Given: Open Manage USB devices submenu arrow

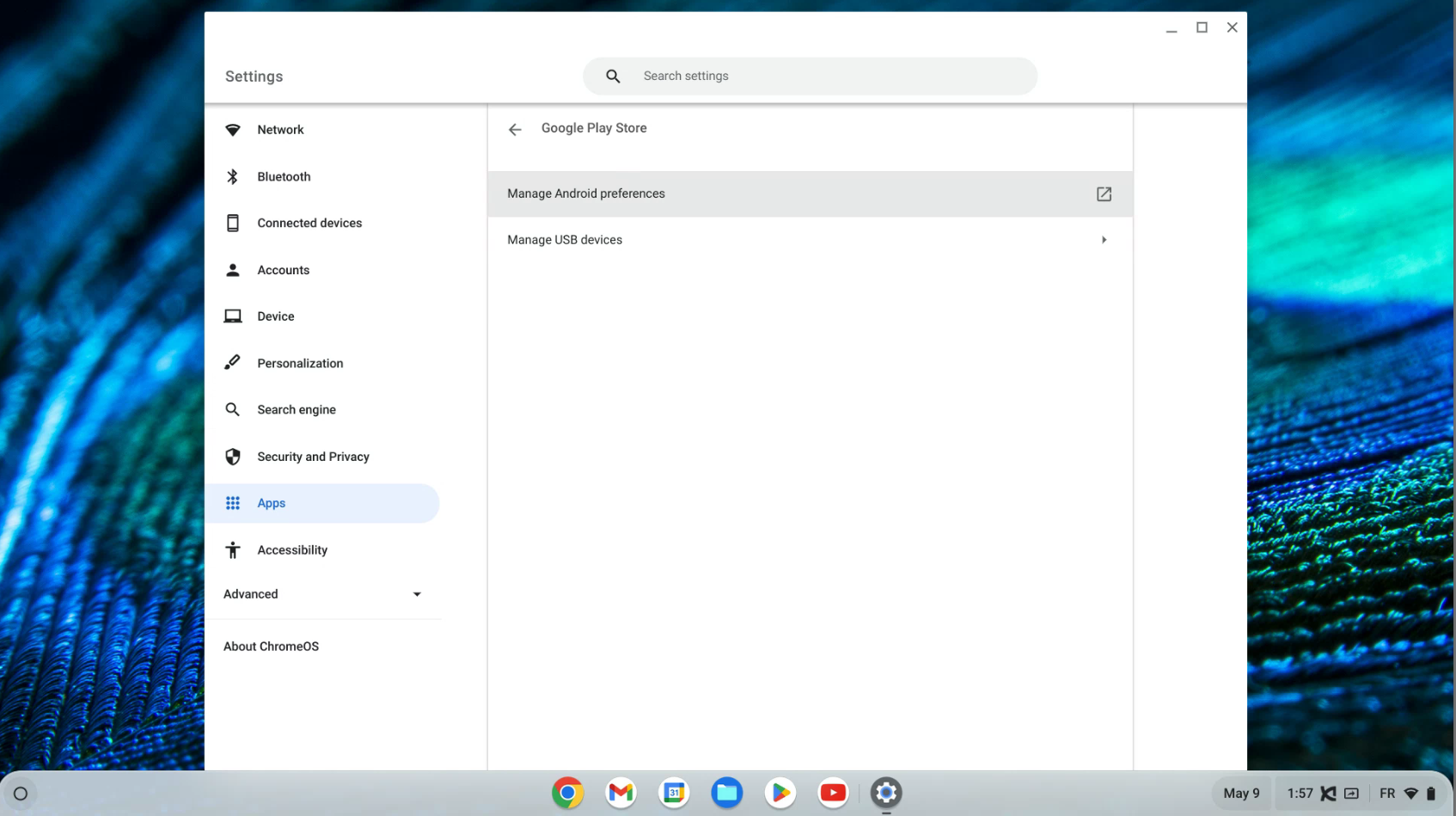Looking at the screenshot, I should point(1104,240).
